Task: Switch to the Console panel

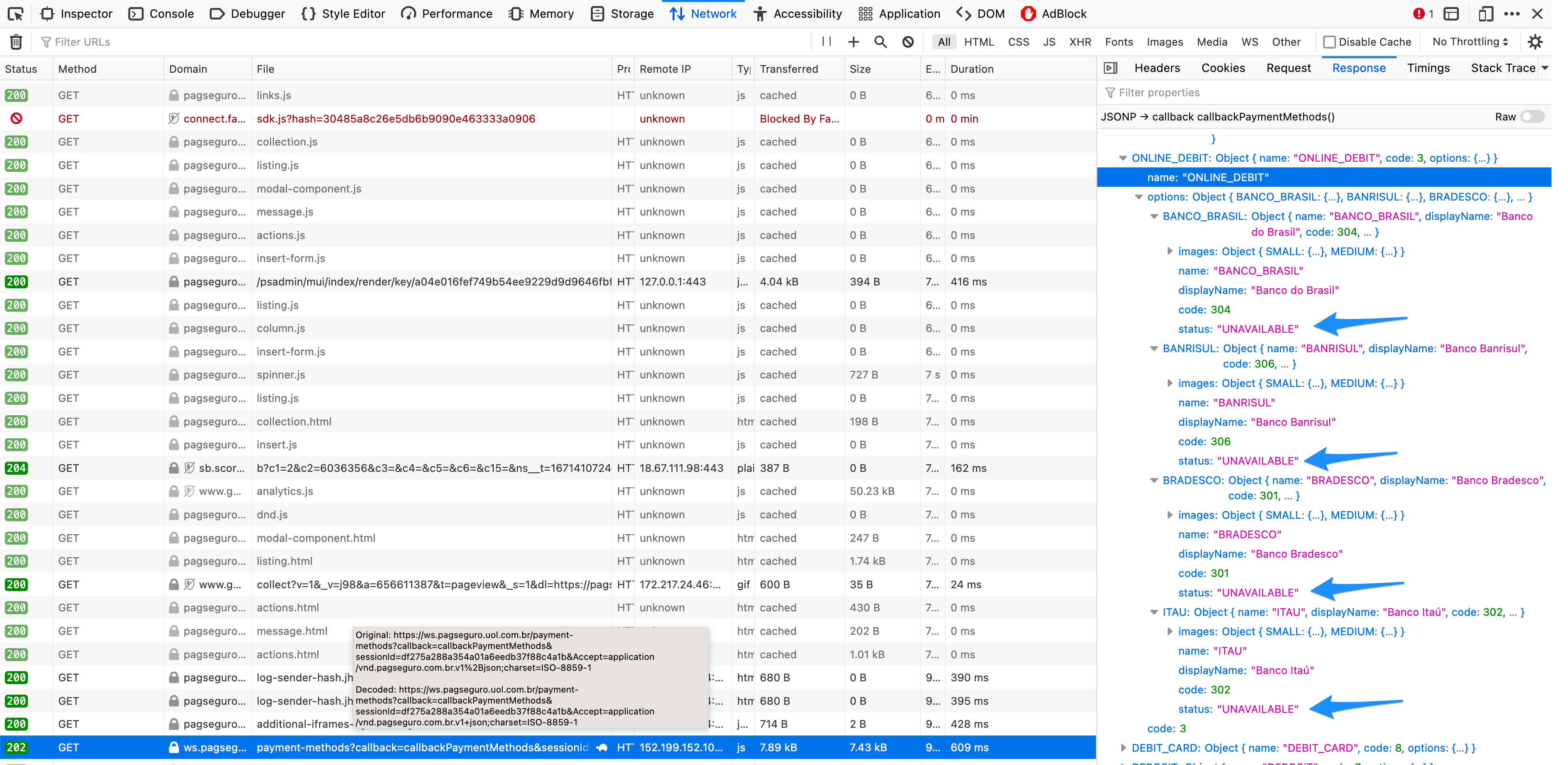Action: point(161,13)
